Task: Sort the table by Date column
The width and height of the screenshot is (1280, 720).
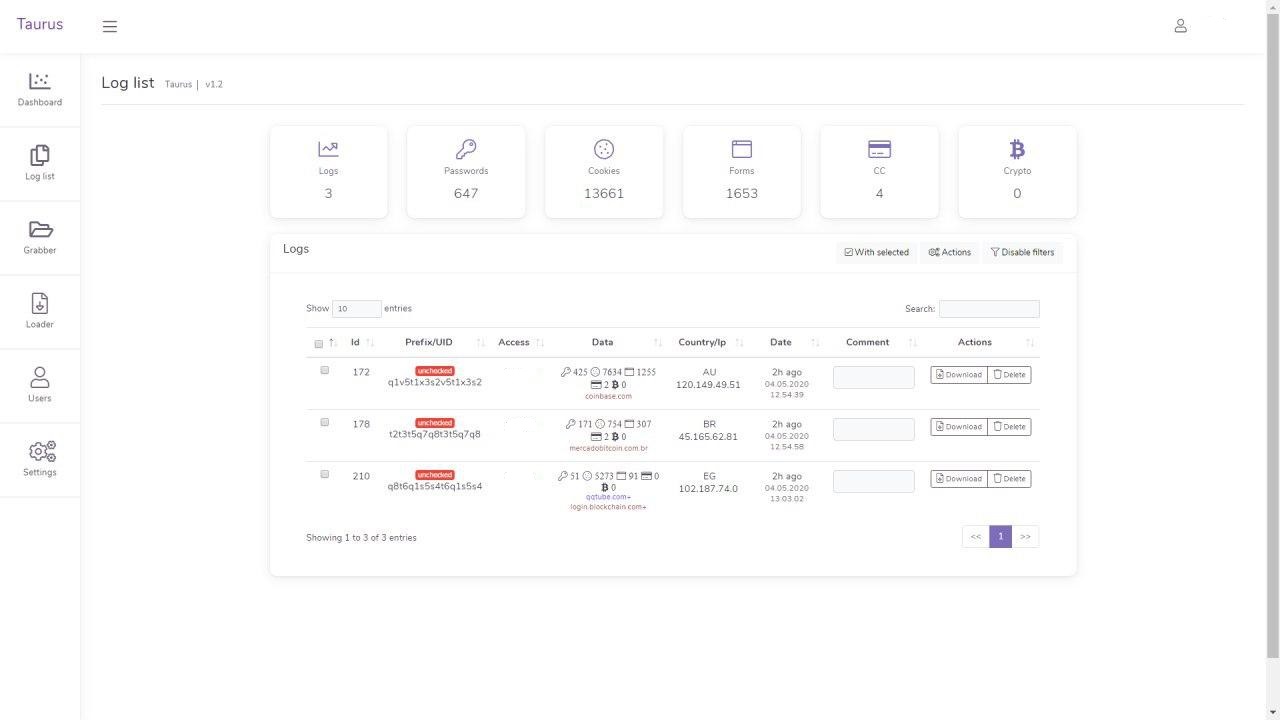Action: [x=787, y=343]
